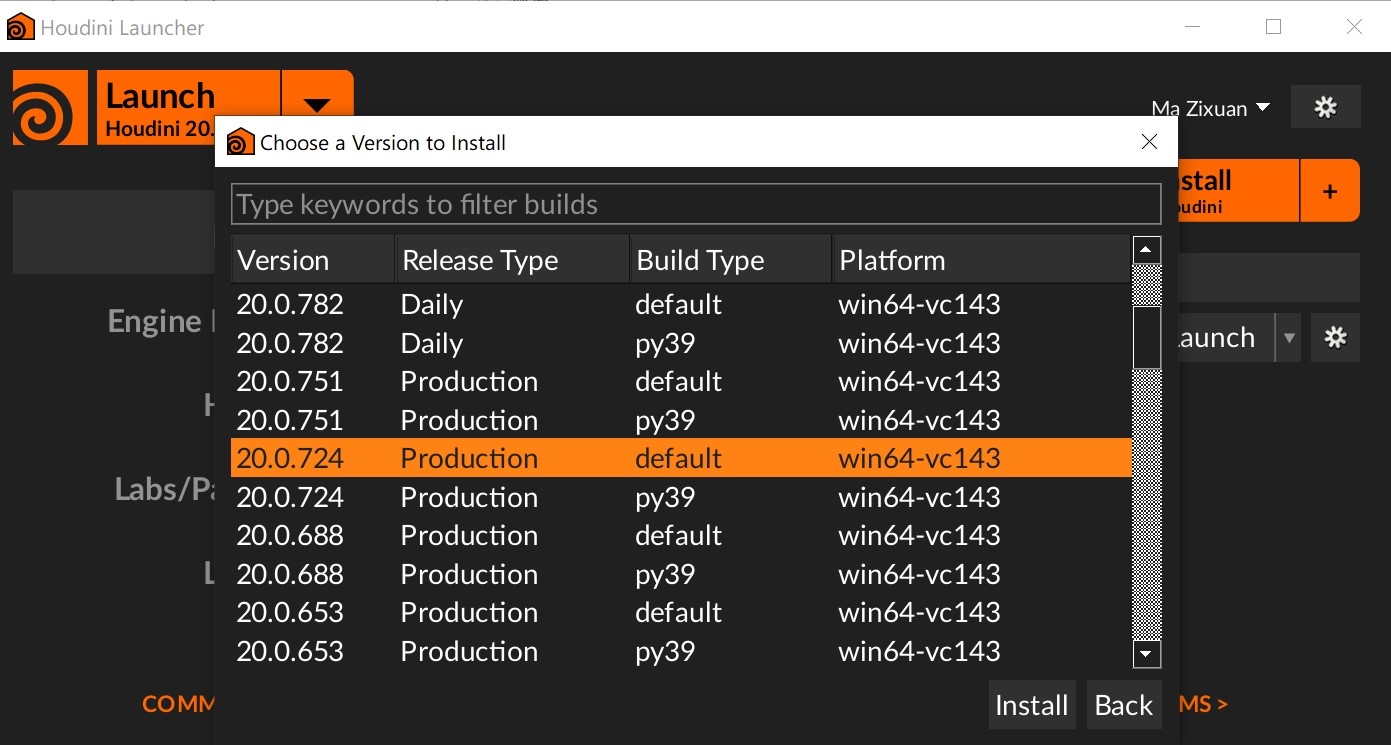Click the filter builds keyword field
Screen dimensions: 1391x745
click(x=695, y=204)
